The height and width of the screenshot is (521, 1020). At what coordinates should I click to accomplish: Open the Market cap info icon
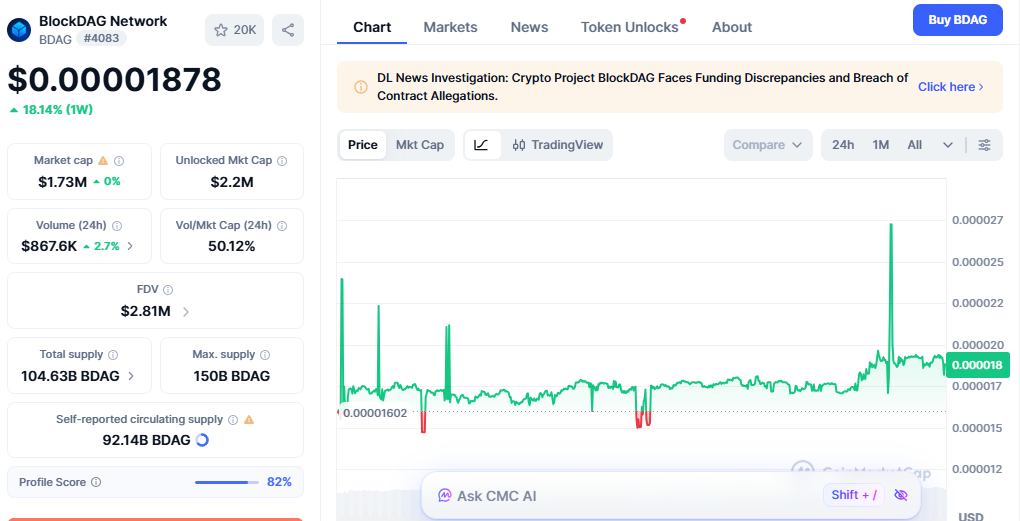pos(119,161)
